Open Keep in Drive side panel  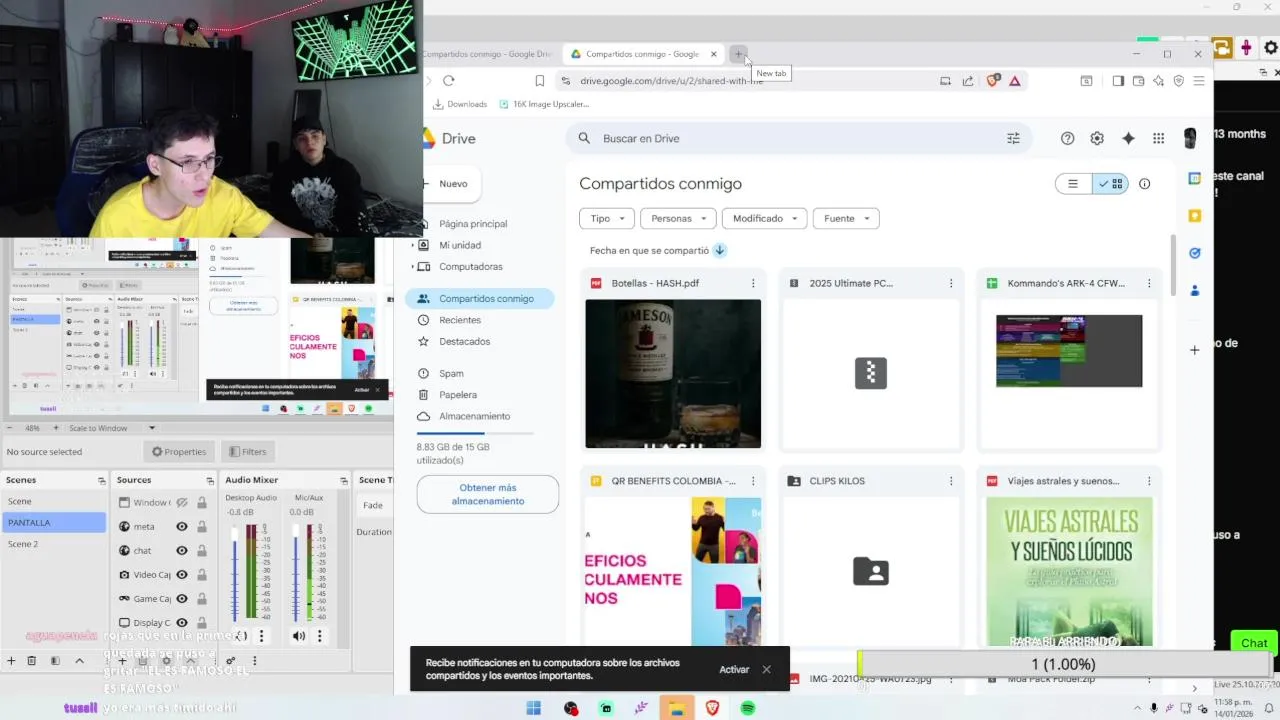[x=1194, y=215]
